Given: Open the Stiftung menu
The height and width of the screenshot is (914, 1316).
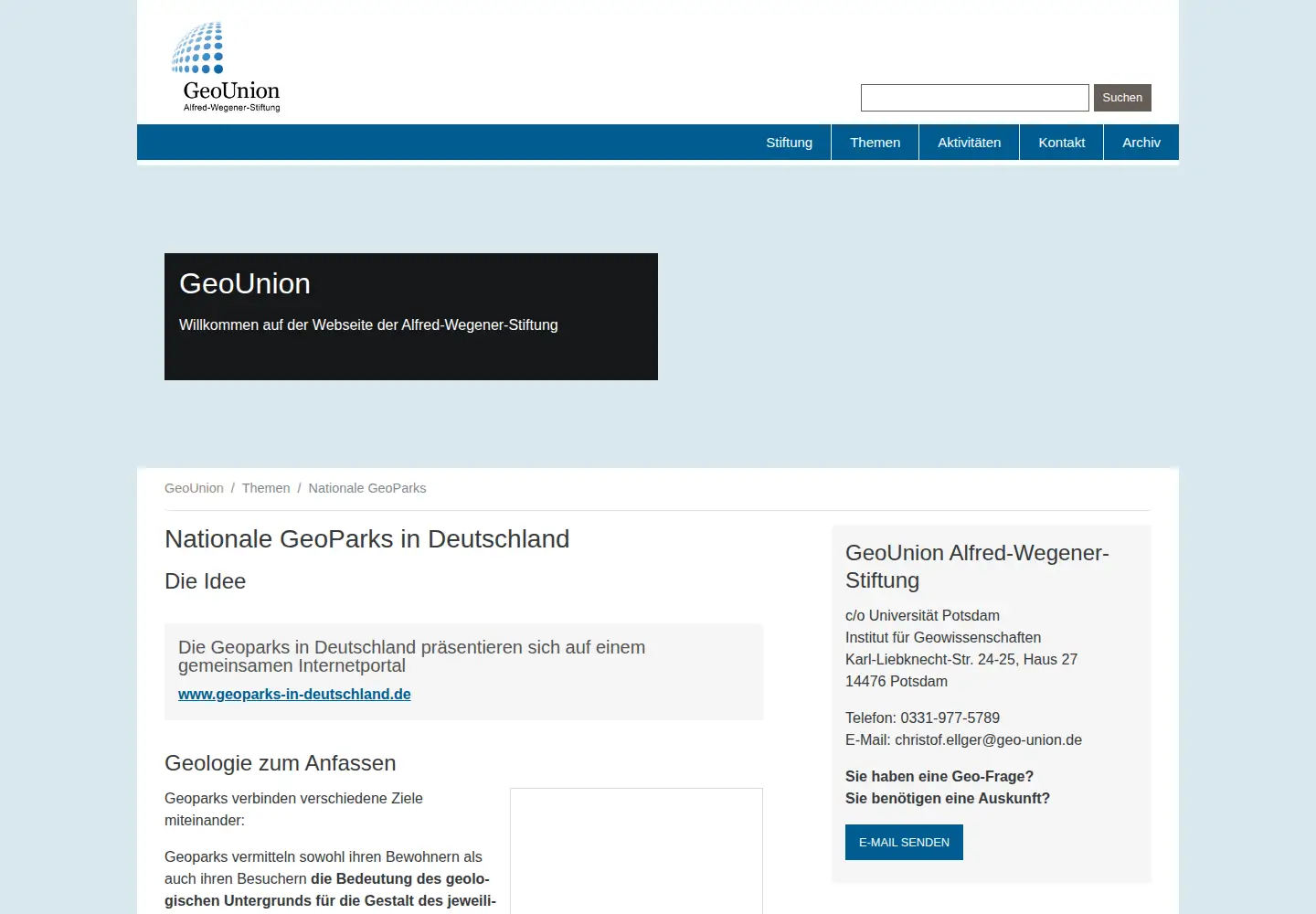Looking at the screenshot, I should tap(789, 143).
